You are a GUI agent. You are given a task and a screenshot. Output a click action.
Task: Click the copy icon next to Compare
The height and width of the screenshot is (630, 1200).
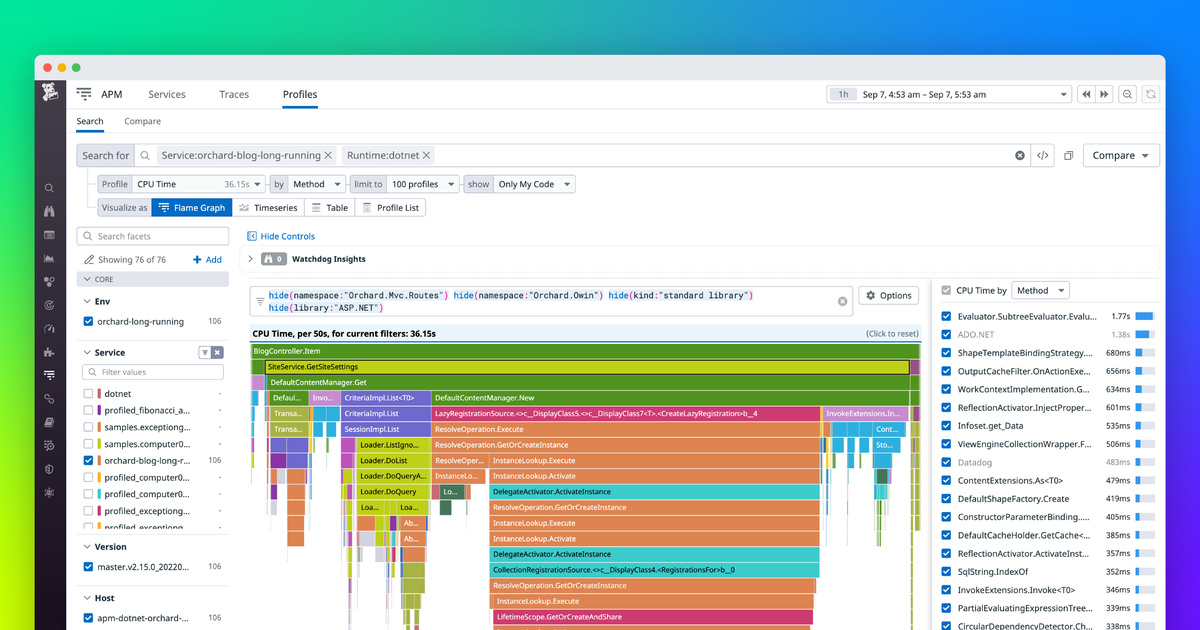[x=1068, y=156]
